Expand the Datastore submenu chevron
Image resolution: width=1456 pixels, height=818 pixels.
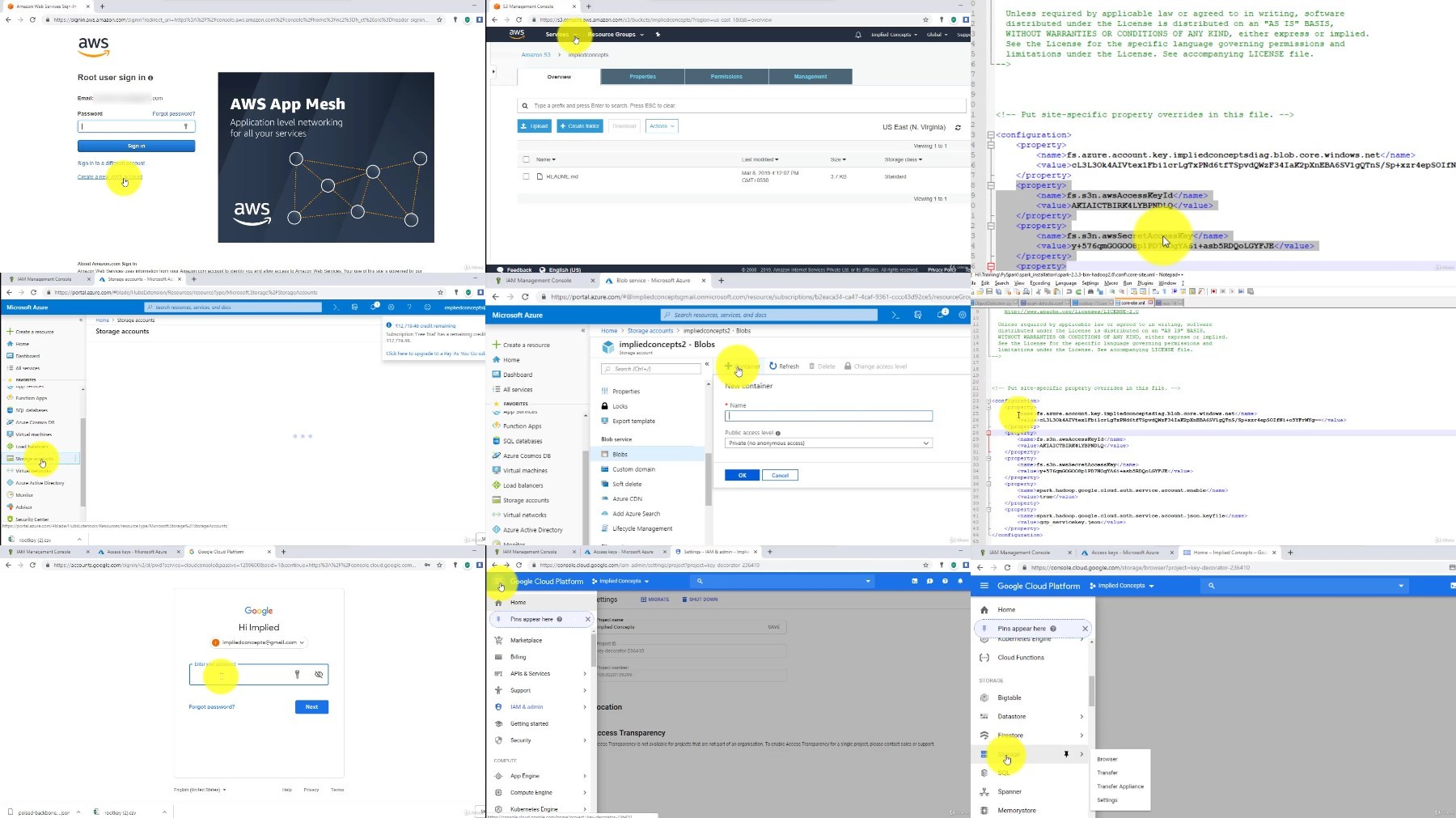pos(1081,716)
